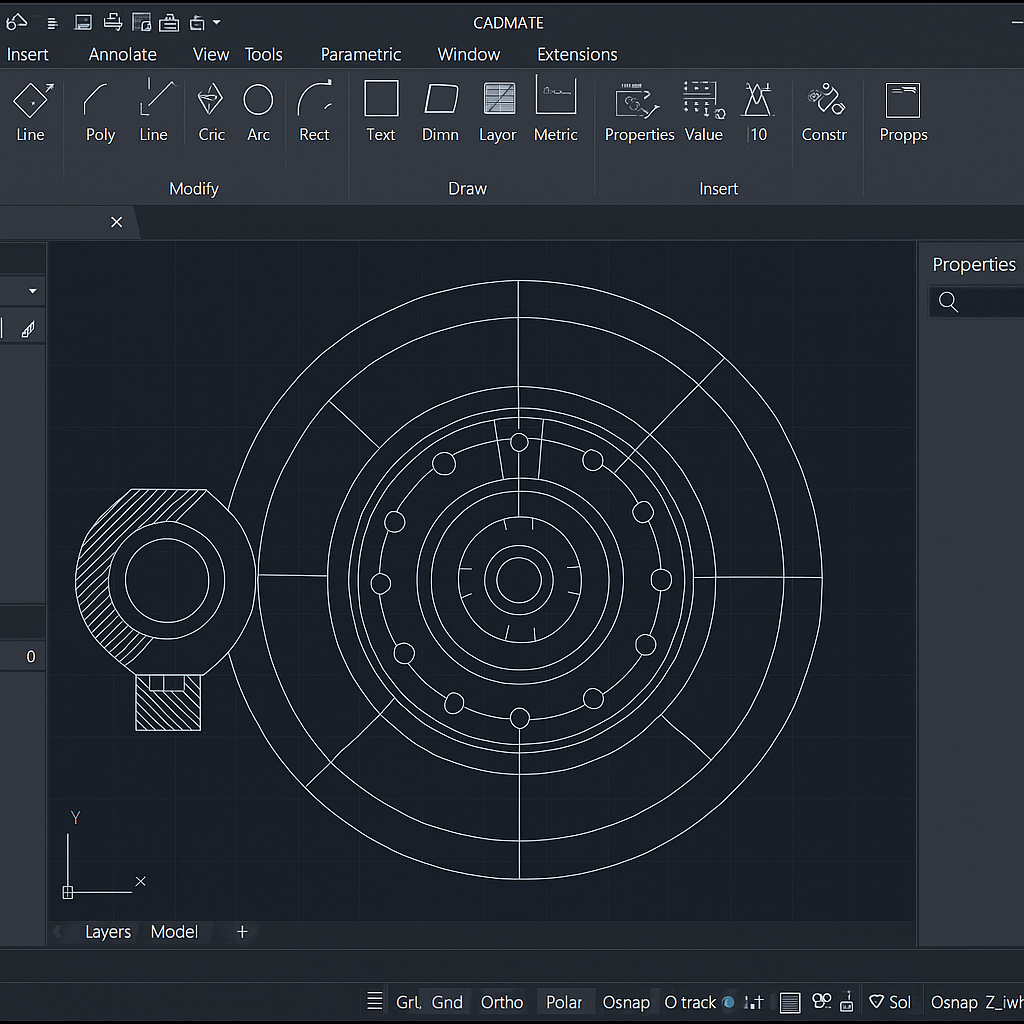Open the Parametric menu
1024x1024 pixels.
(361, 54)
